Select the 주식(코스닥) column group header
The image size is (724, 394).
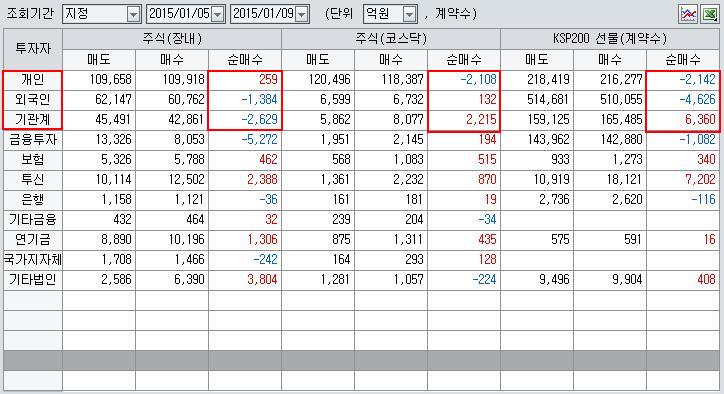(391, 39)
